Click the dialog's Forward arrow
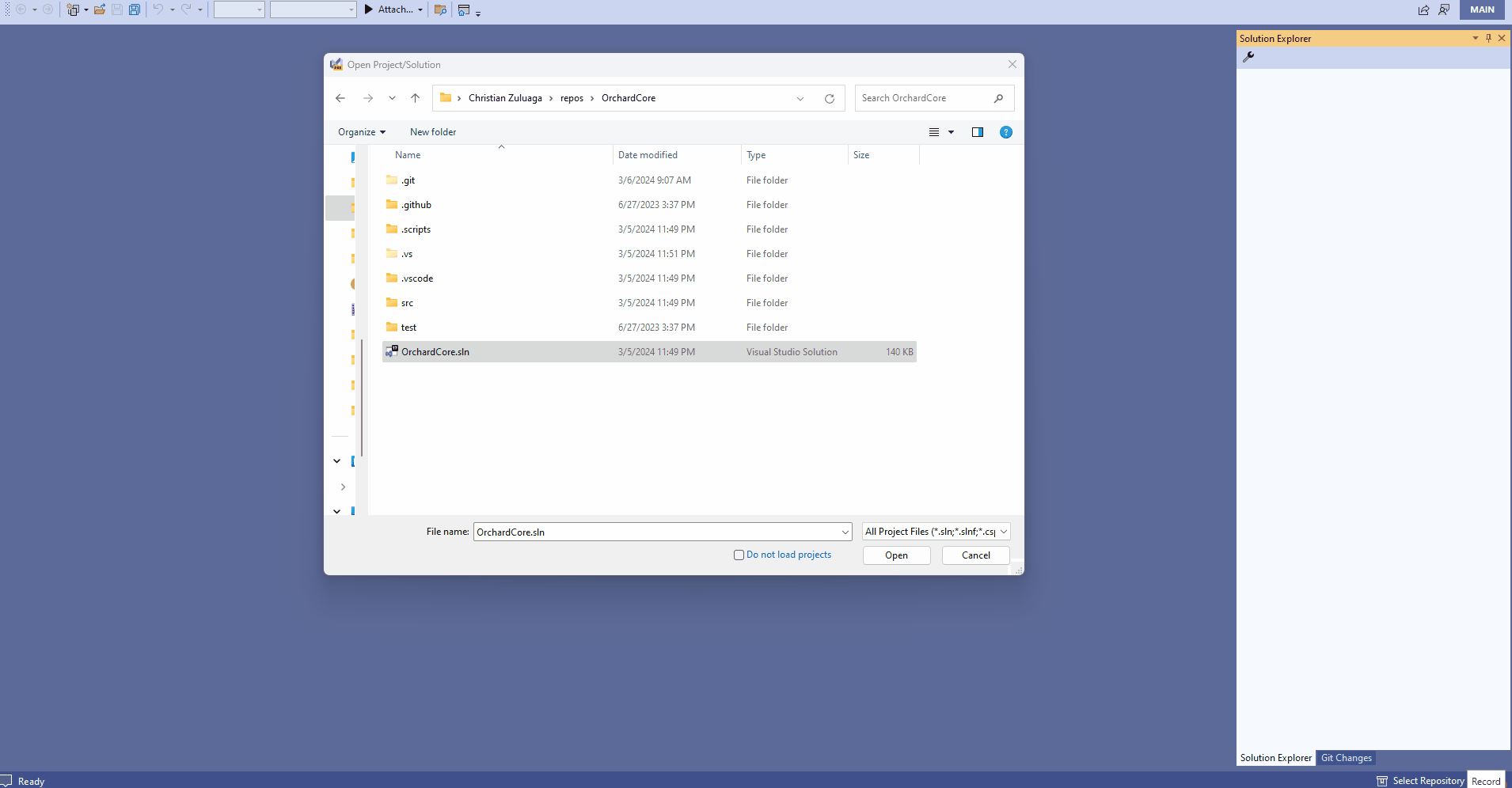The image size is (1512, 788). tap(368, 98)
